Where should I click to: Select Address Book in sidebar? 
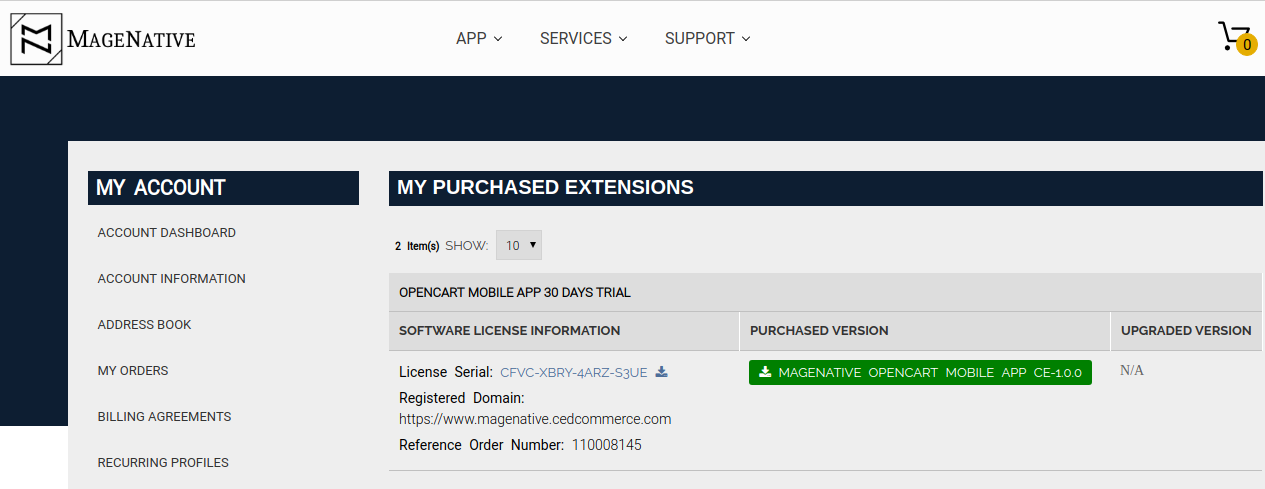pyautogui.click(x=145, y=325)
